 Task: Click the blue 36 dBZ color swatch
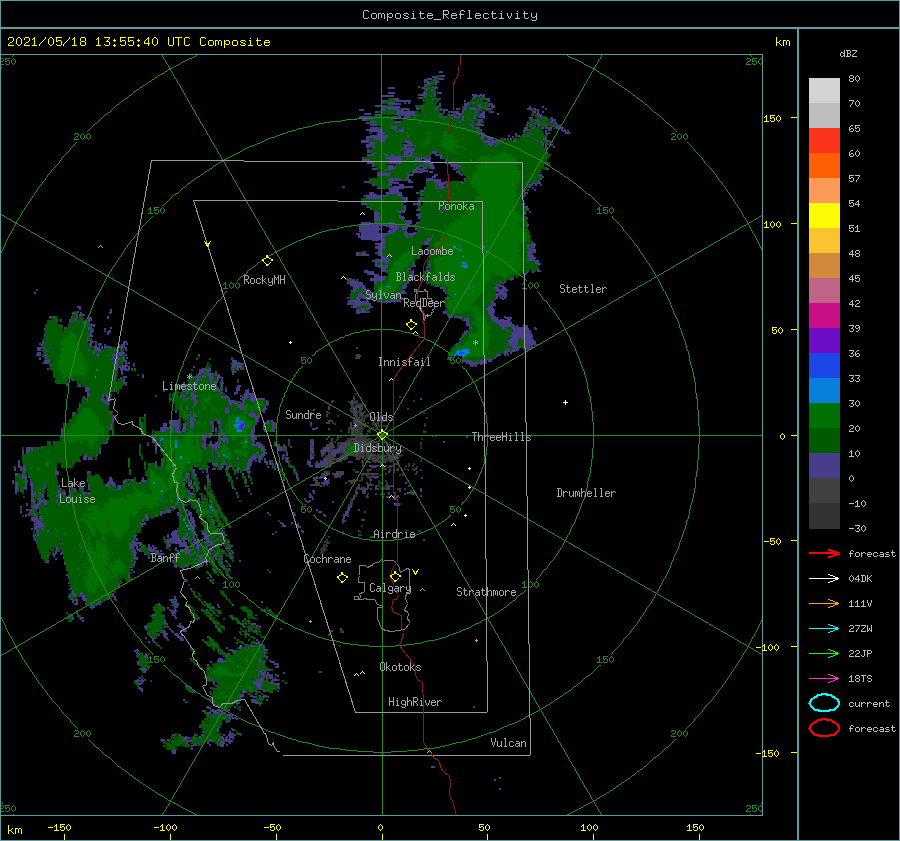(824, 365)
